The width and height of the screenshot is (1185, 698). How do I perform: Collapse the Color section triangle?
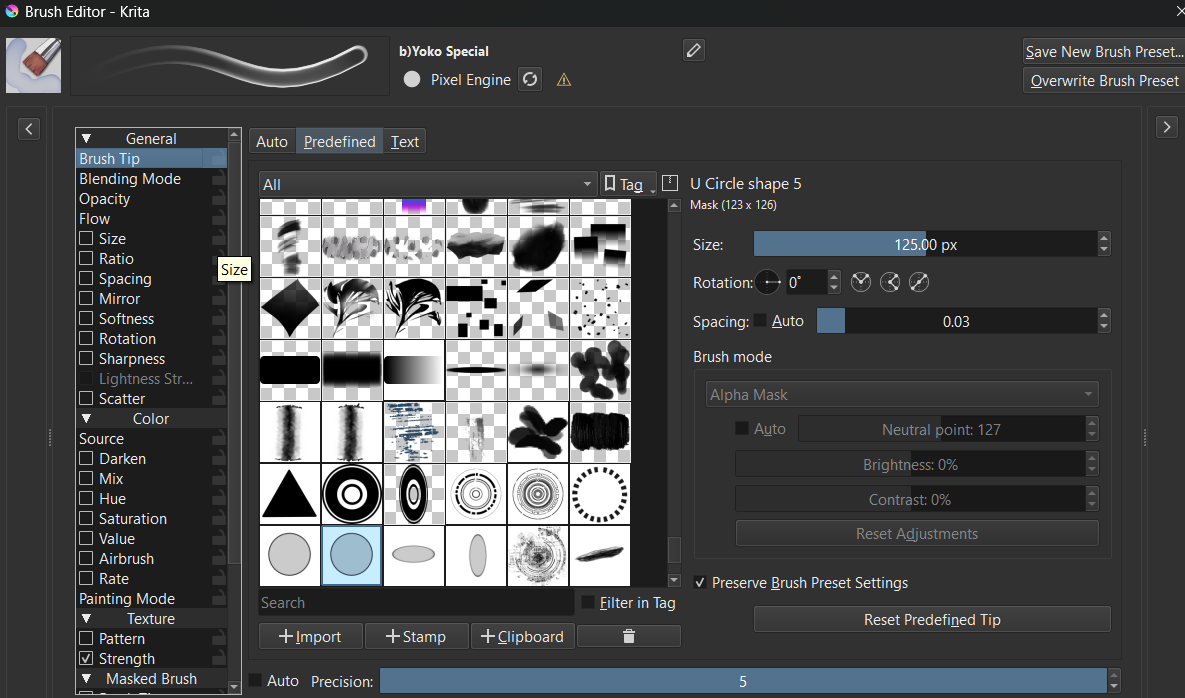tap(87, 419)
